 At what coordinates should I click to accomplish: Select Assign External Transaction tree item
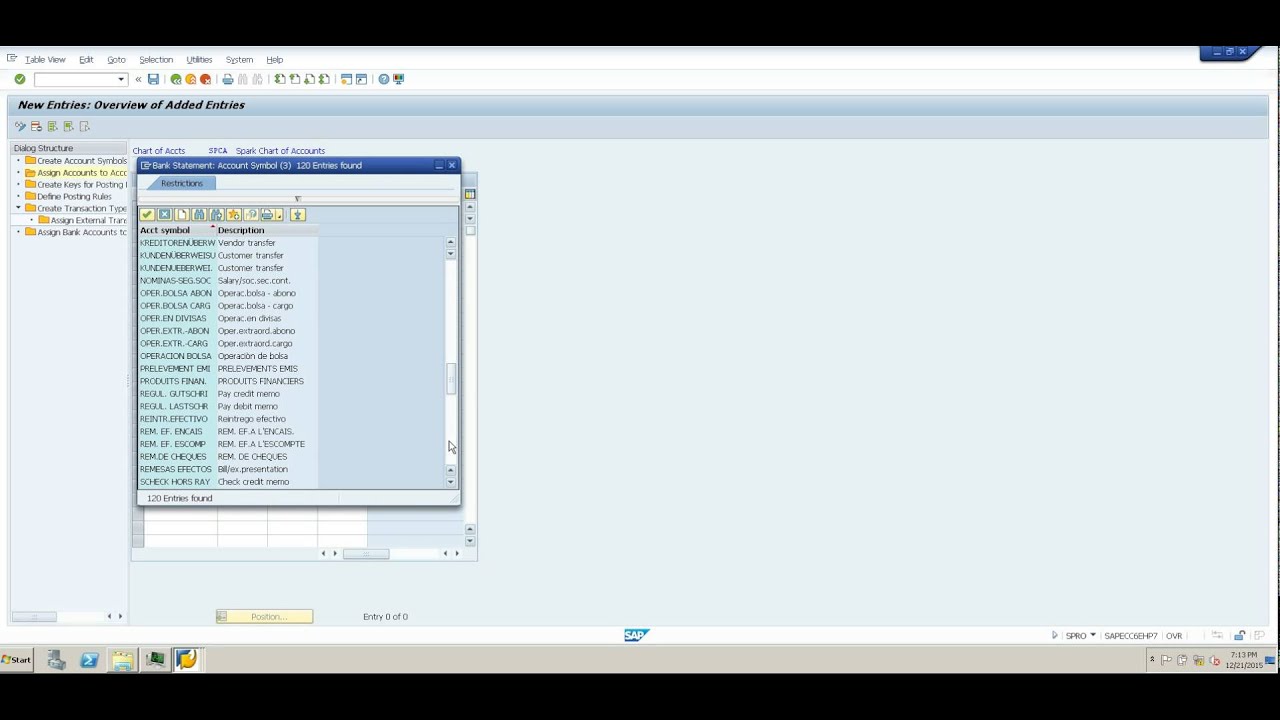(x=82, y=220)
